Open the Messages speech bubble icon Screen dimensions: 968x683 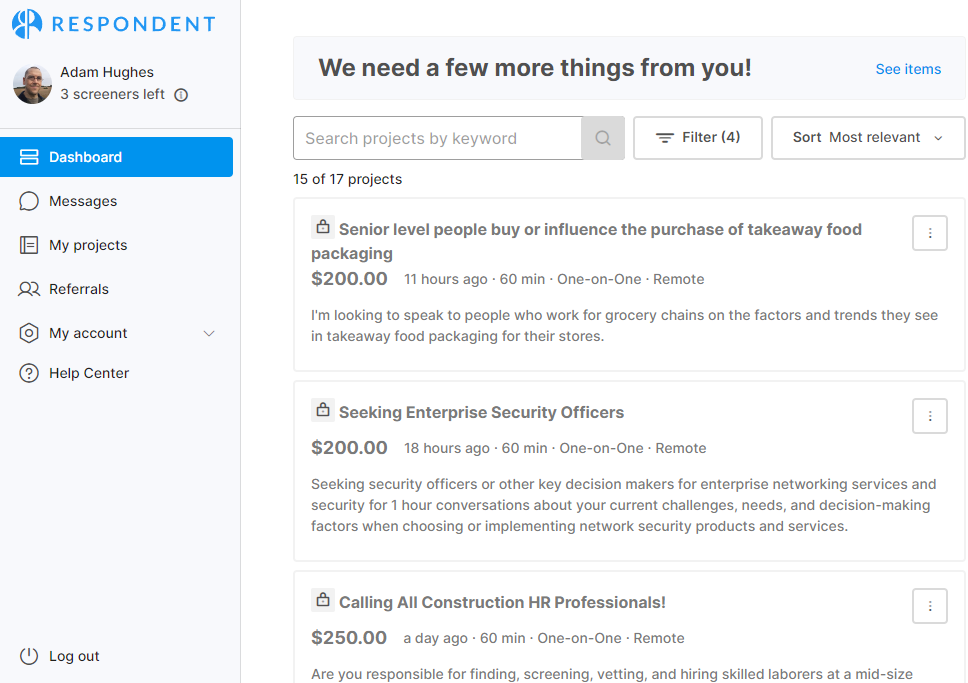[29, 201]
